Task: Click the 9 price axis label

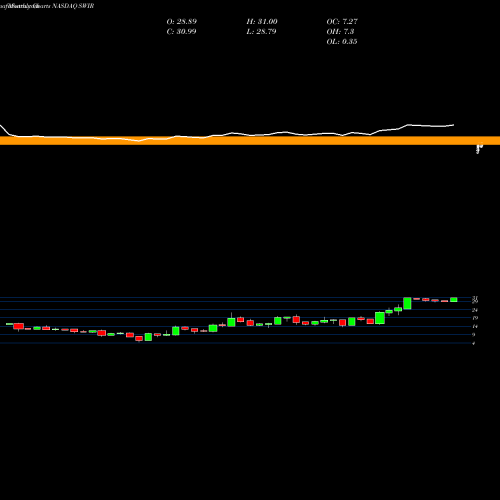Action: (x=474, y=335)
